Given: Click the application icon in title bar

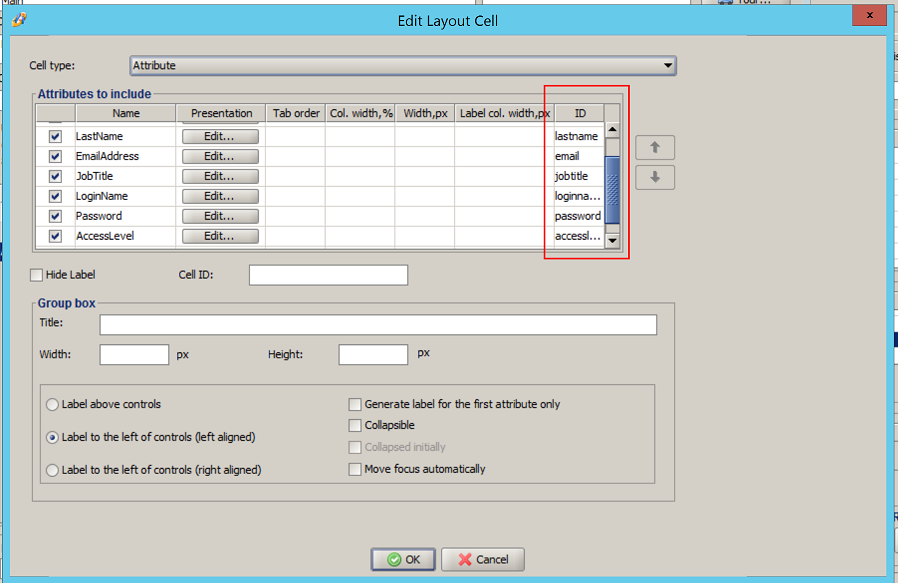Looking at the screenshot, I should [19, 20].
